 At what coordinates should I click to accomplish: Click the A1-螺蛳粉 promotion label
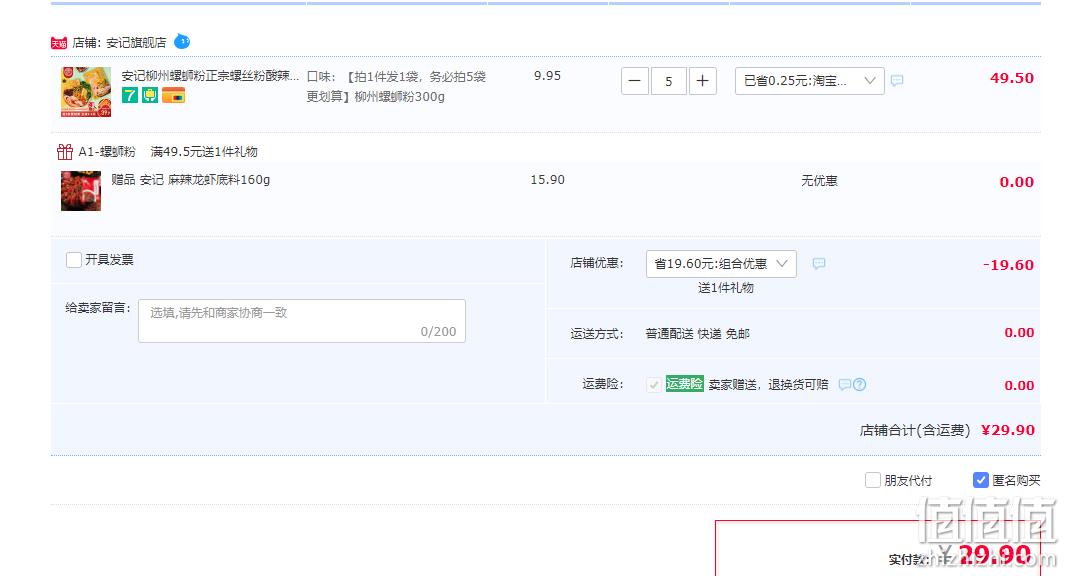click(x=107, y=152)
